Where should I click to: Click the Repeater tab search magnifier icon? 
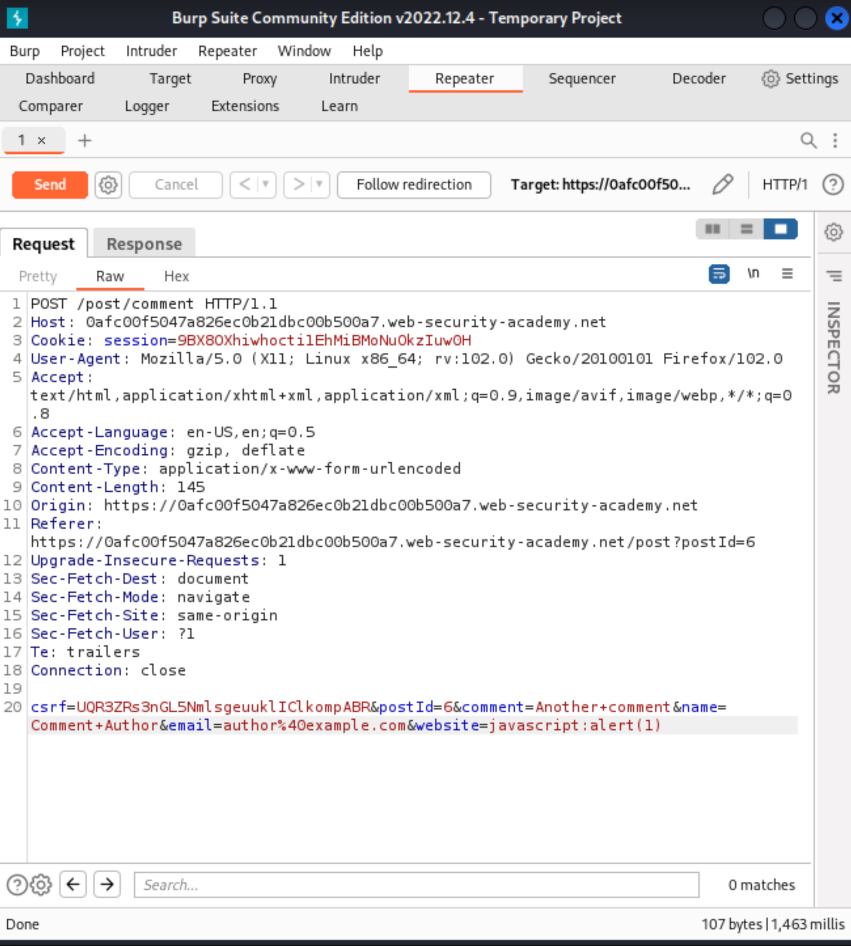coord(808,141)
